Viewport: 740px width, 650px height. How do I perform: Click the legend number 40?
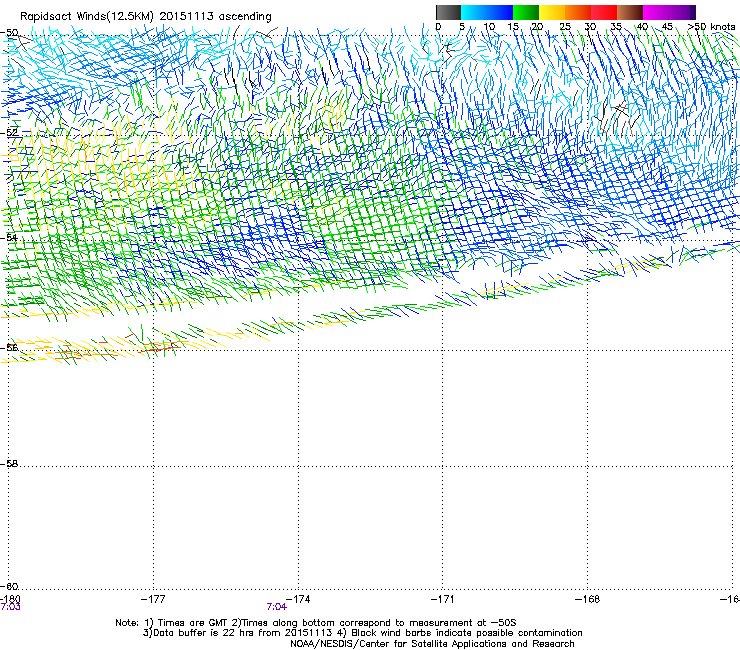coord(642,26)
